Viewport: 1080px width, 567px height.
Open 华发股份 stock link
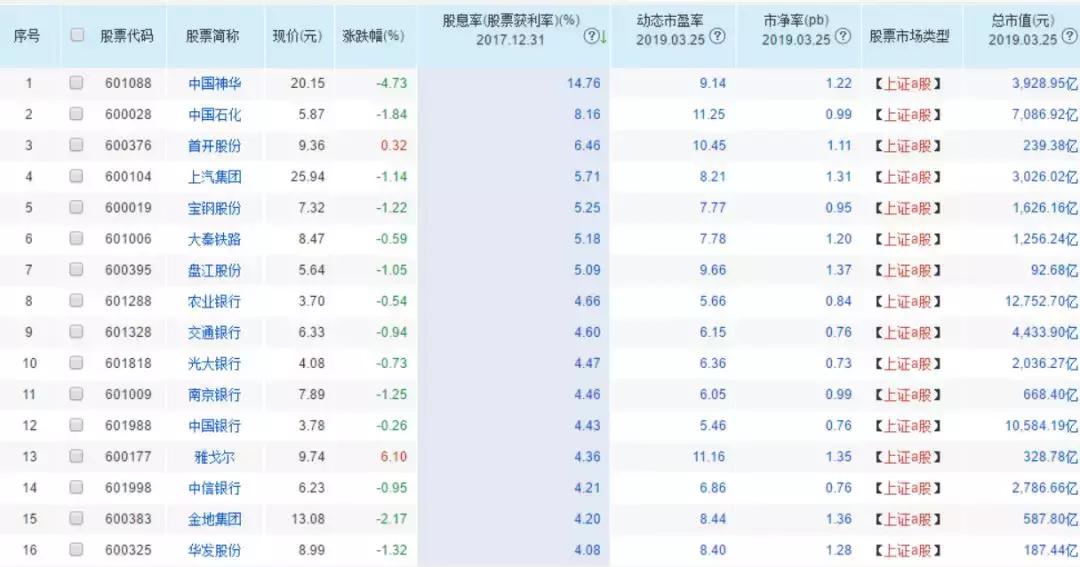click(214, 550)
